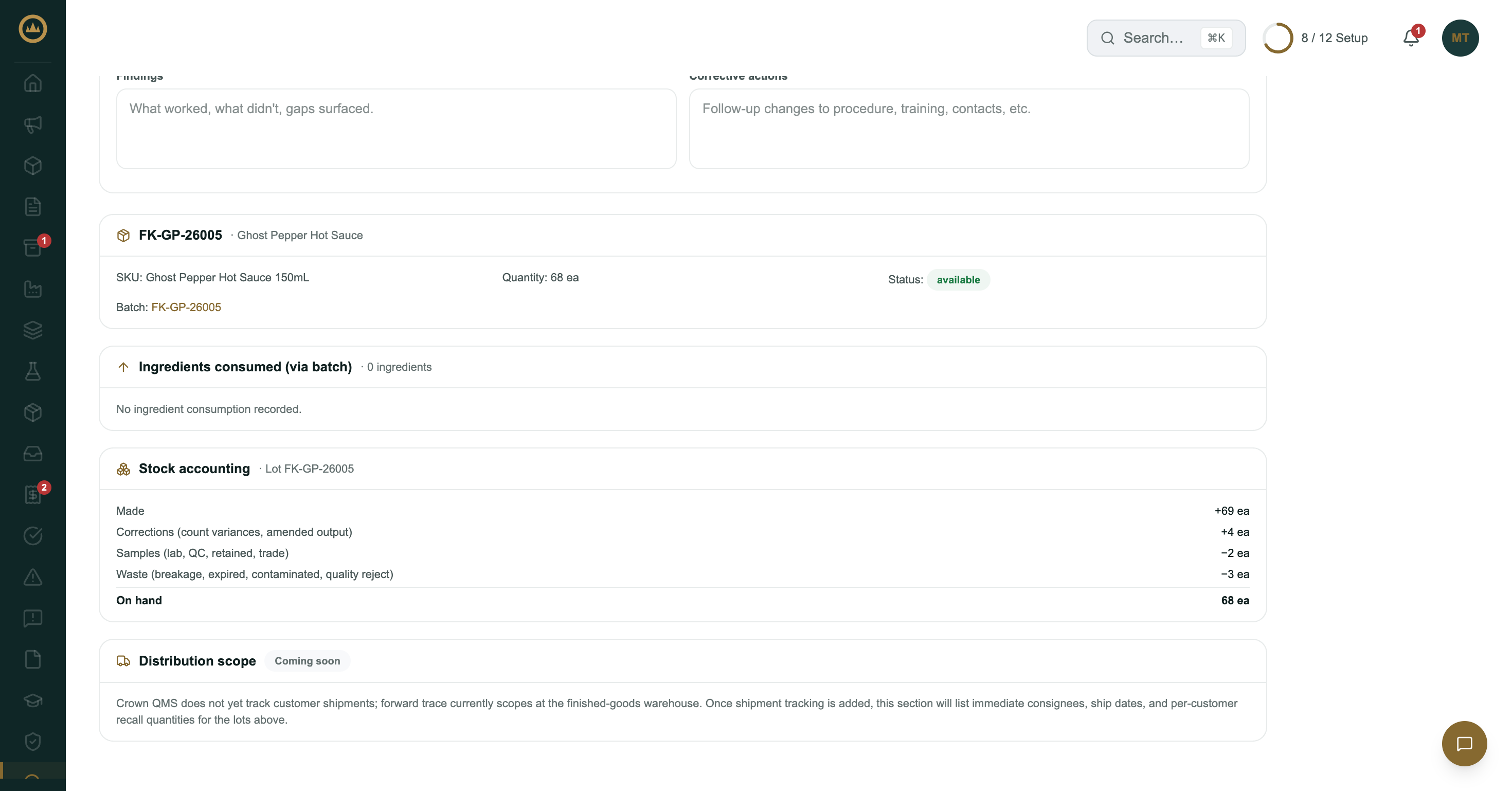Open the lab flask icon
The height and width of the screenshot is (791, 1512).
tap(33, 371)
